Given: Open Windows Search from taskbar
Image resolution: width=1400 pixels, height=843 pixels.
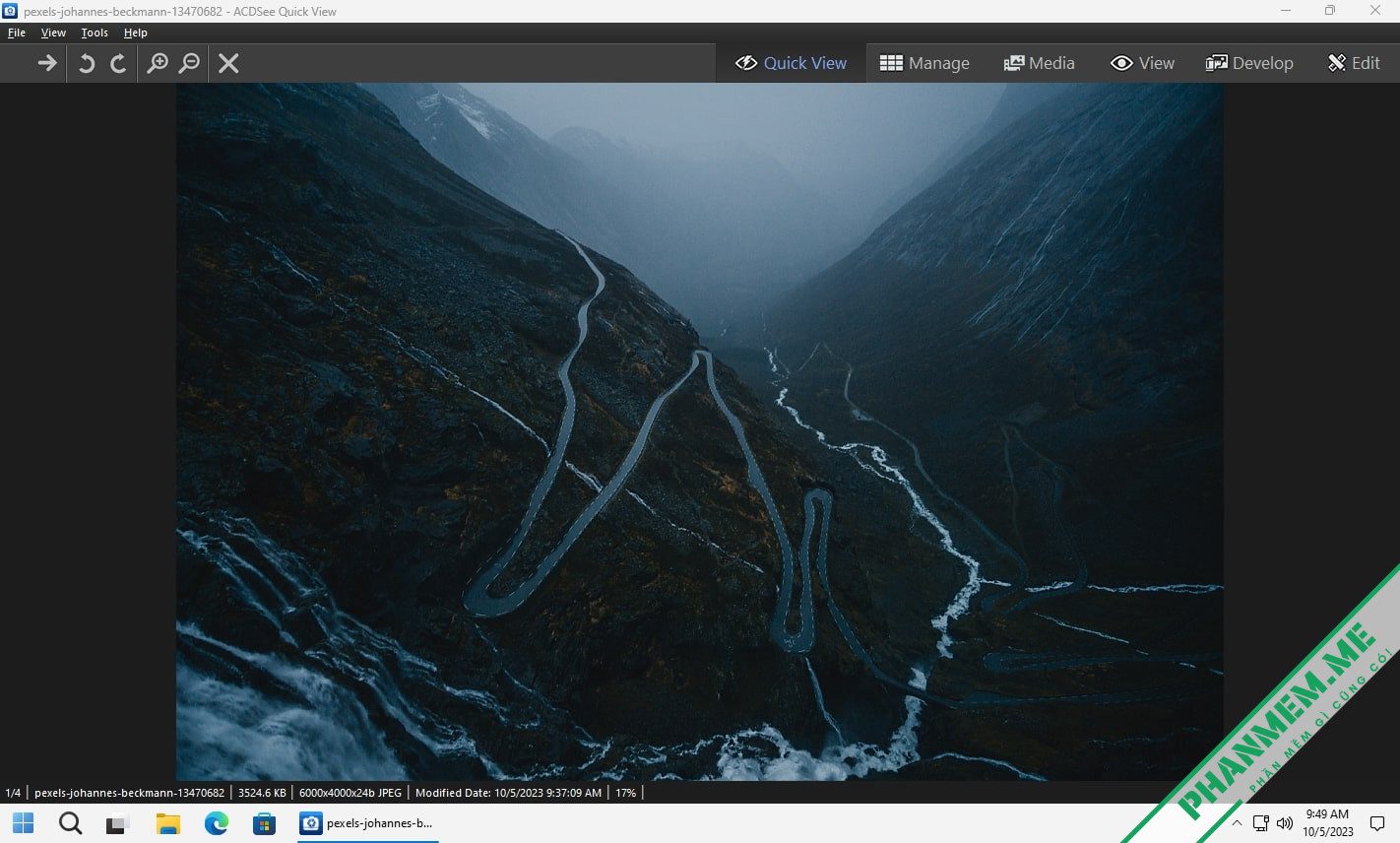Looking at the screenshot, I should (70, 823).
